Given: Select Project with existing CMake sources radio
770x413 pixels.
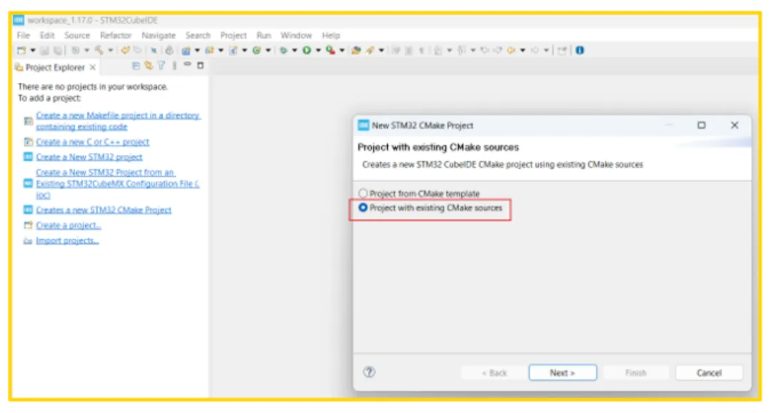Looking at the screenshot, I should click(x=363, y=208).
